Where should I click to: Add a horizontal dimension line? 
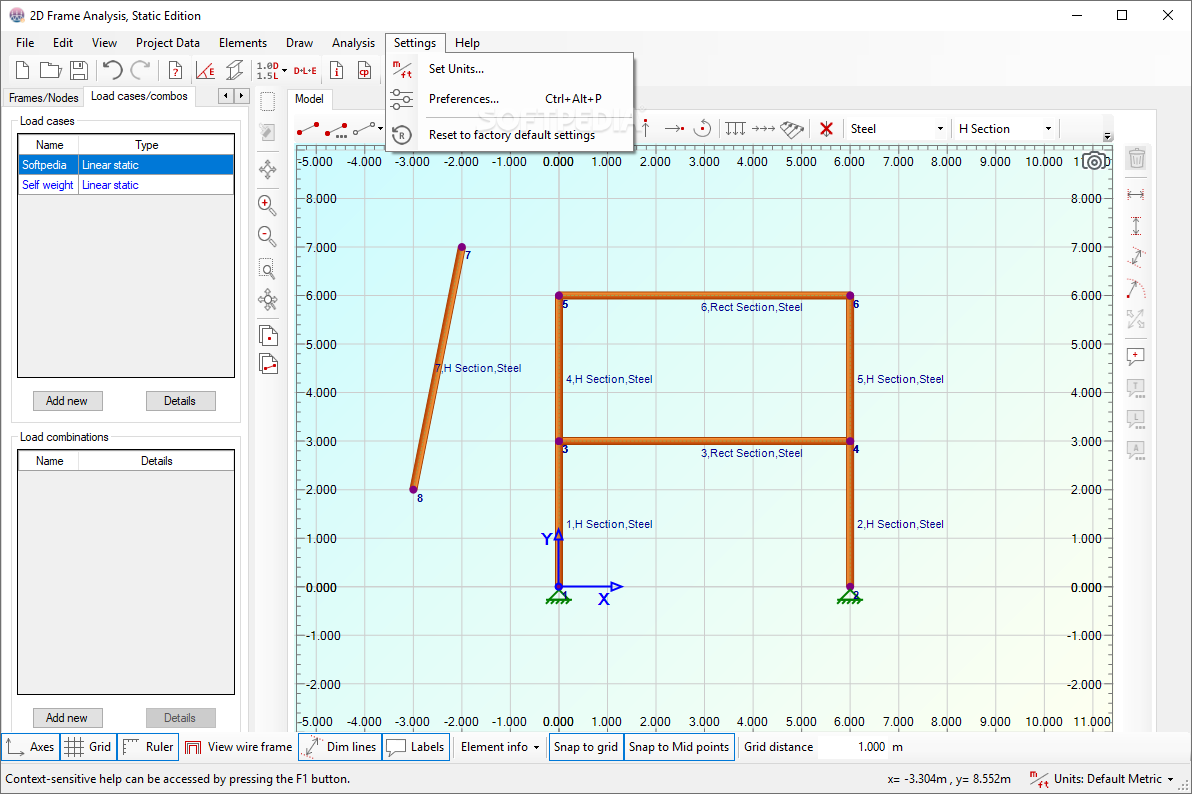coord(1136,195)
